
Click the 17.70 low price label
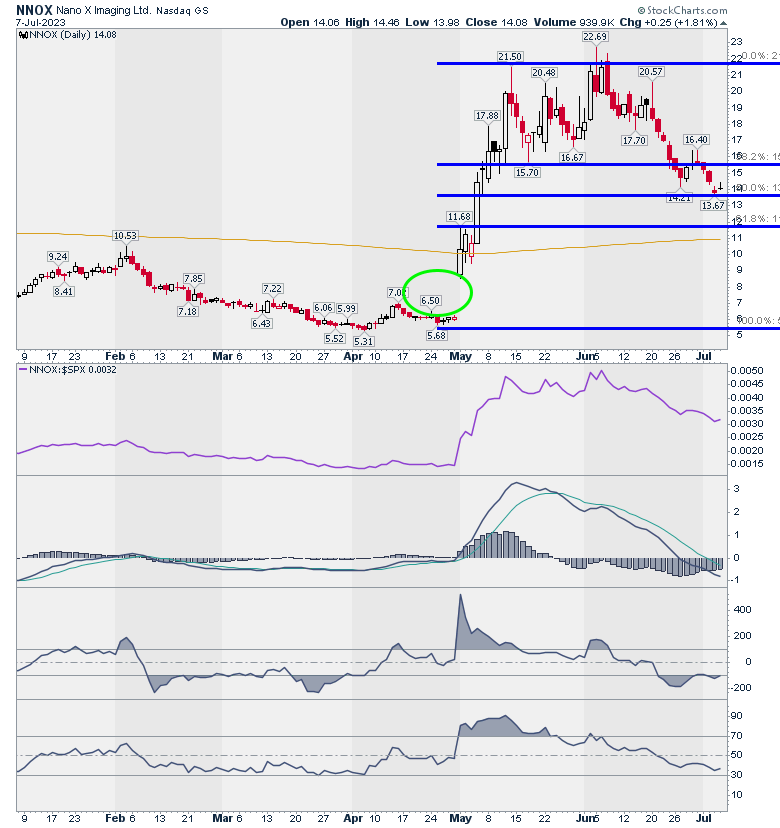coord(634,140)
